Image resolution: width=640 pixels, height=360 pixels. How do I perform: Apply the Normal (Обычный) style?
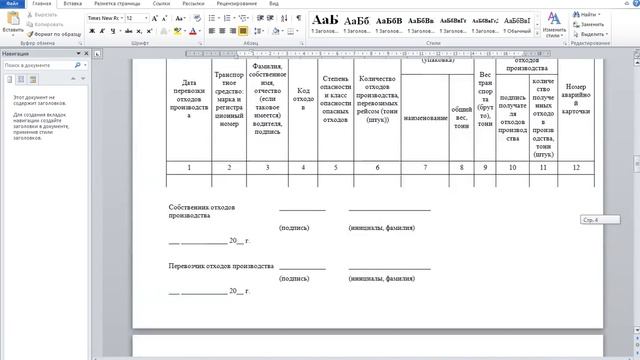tap(517, 25)
